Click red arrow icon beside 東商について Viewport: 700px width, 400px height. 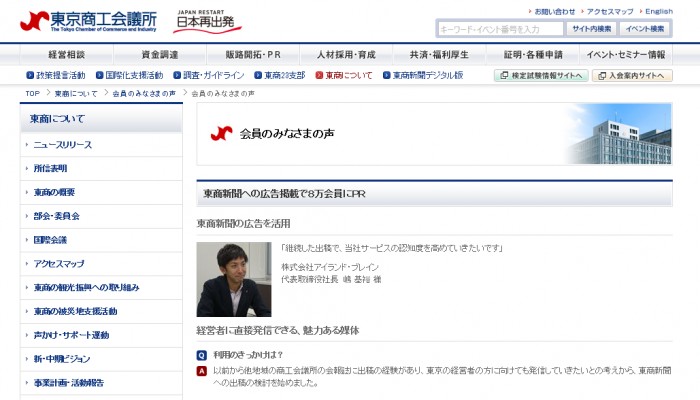319,75
